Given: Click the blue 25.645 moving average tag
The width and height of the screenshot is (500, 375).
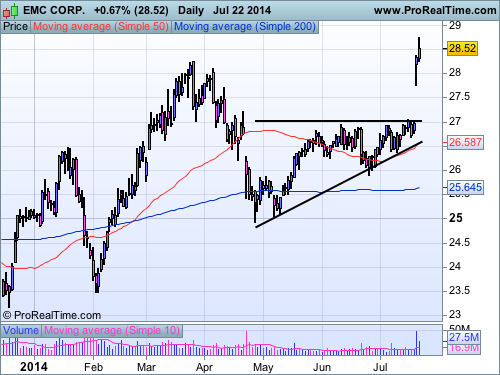Looking at the screenshot, I should pos(465,188).
